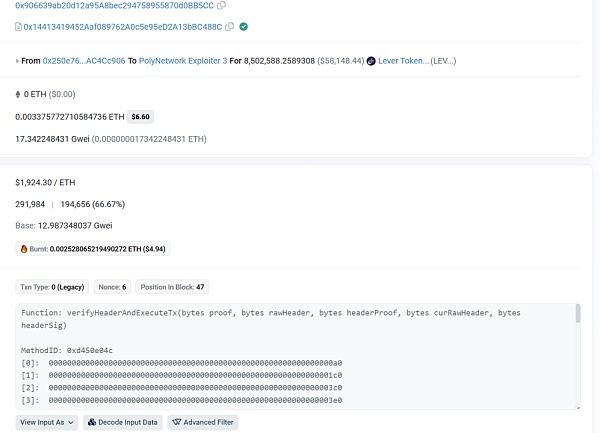Click the transfer amount 8,502,588.2589308

pyautogui.click(x=279, y=61)
